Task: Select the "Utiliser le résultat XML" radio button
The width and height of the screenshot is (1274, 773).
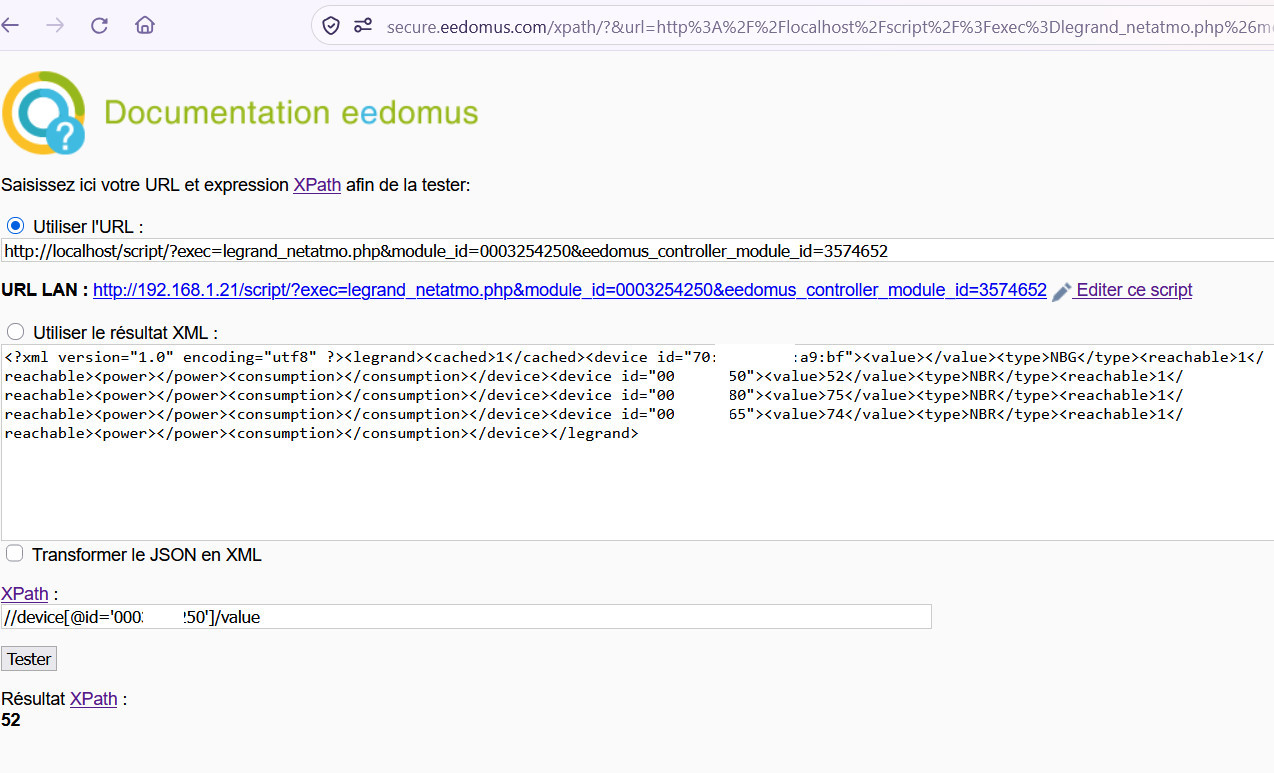Action: 15,332
